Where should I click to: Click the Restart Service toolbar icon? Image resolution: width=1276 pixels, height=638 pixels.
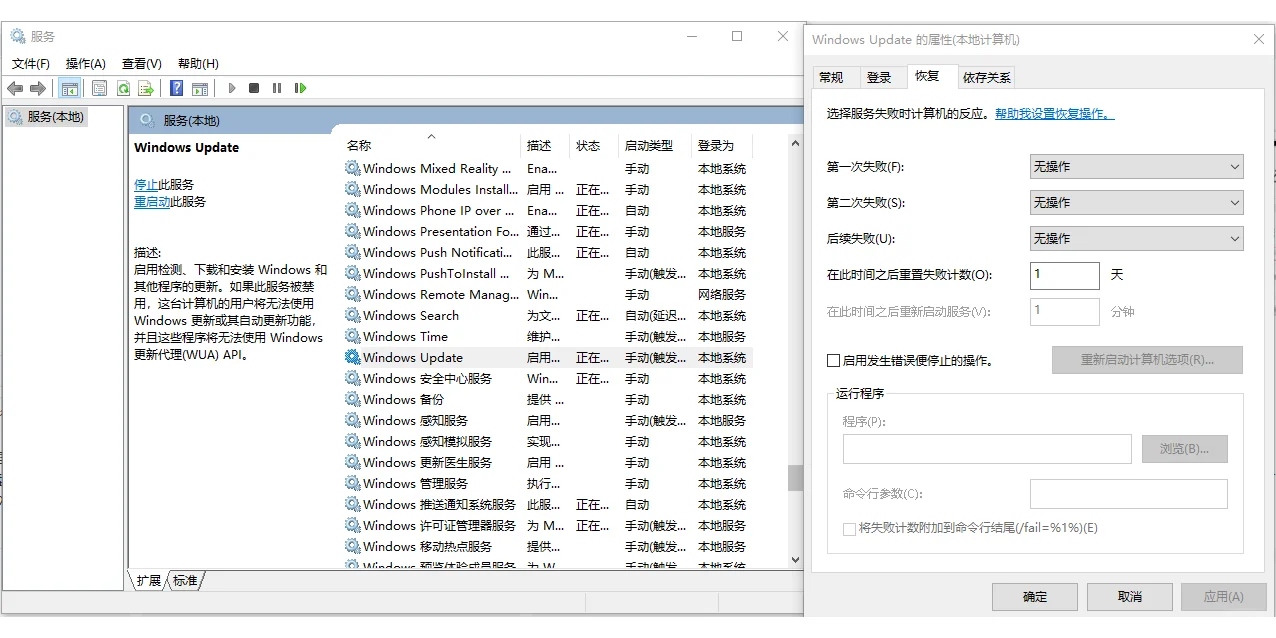point(300,88)
